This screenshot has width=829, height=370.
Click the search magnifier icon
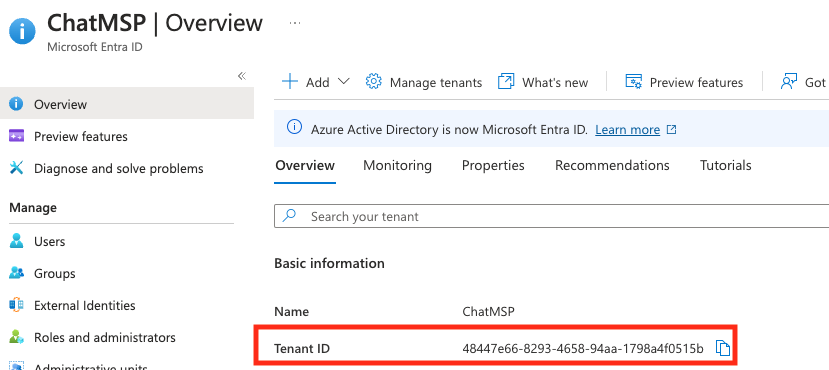(289, 216)
